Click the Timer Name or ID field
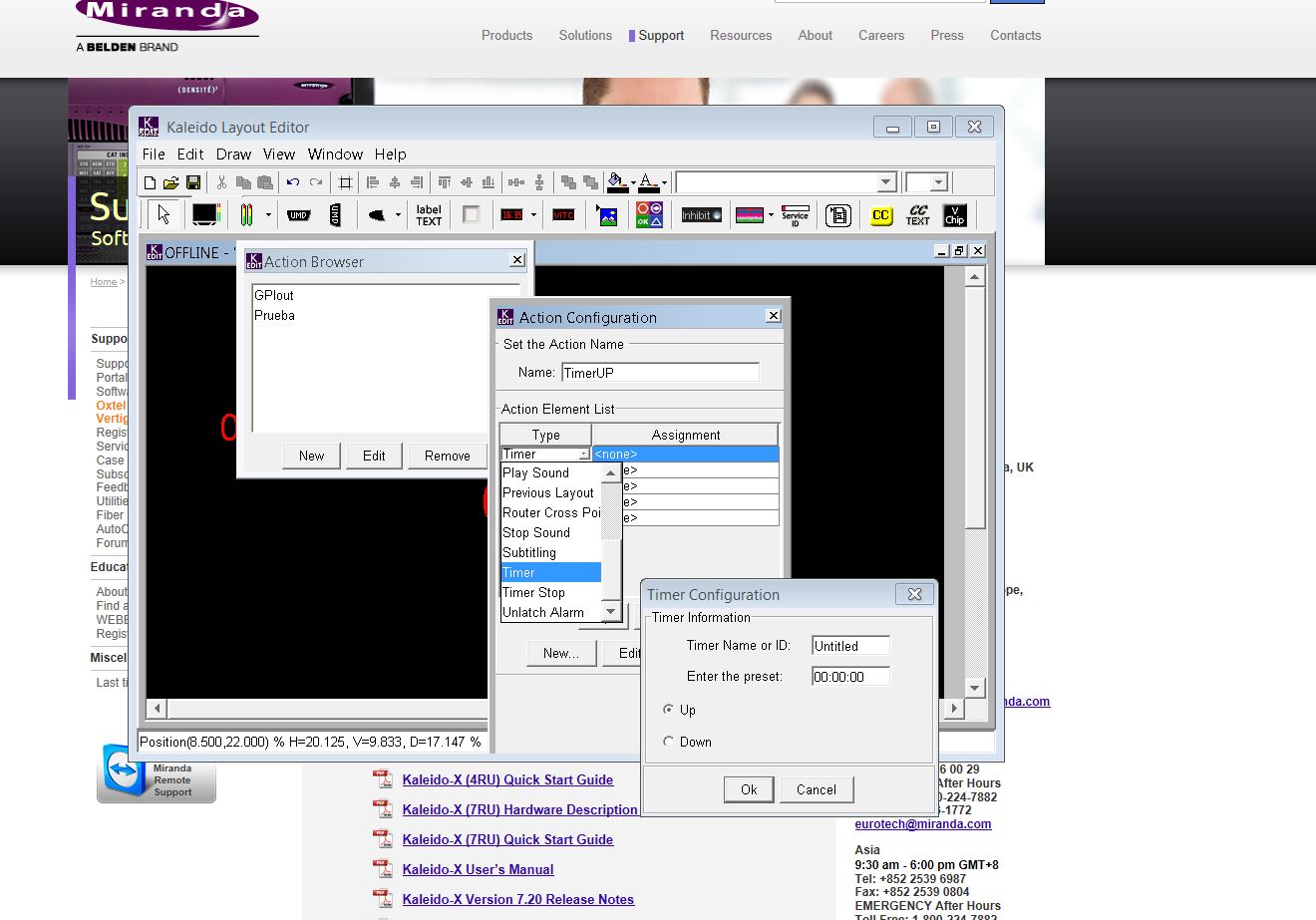Screen dimensions: 1316x920 click(x=850, y=646)
